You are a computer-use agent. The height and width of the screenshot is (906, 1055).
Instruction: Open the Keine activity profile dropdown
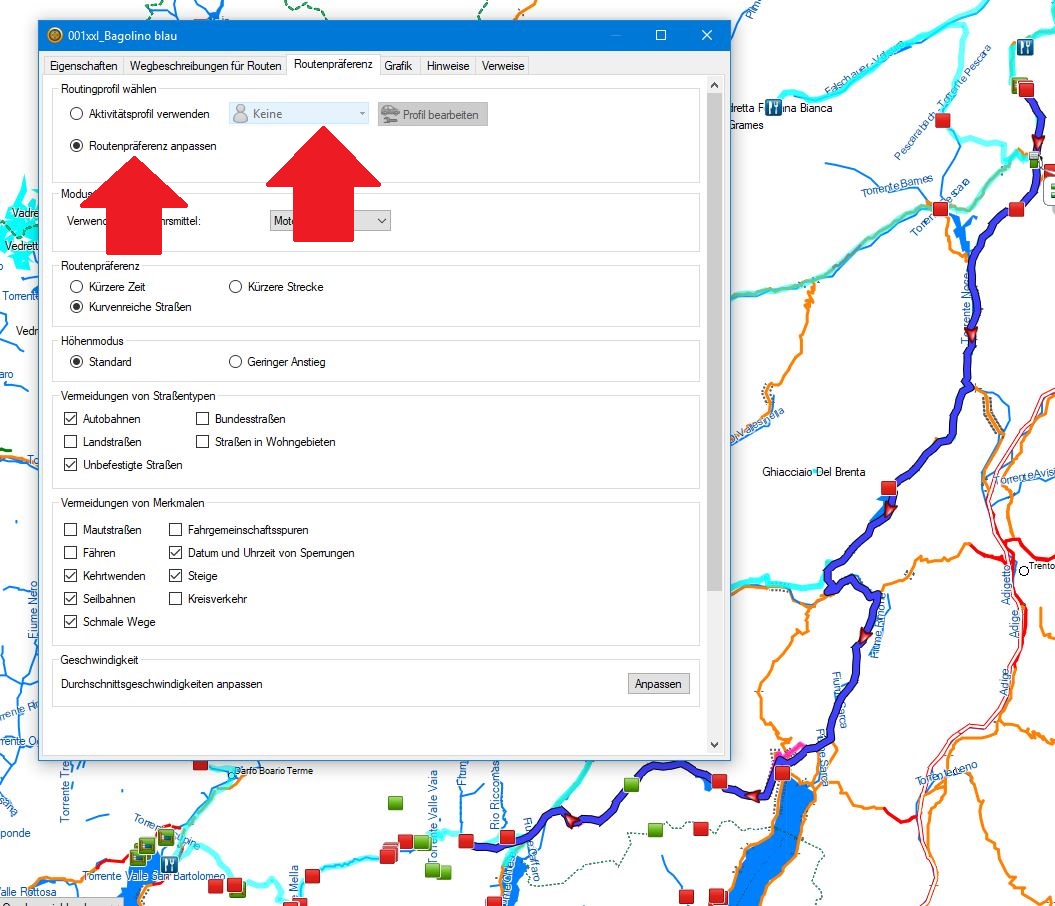[x=301, y=114]
